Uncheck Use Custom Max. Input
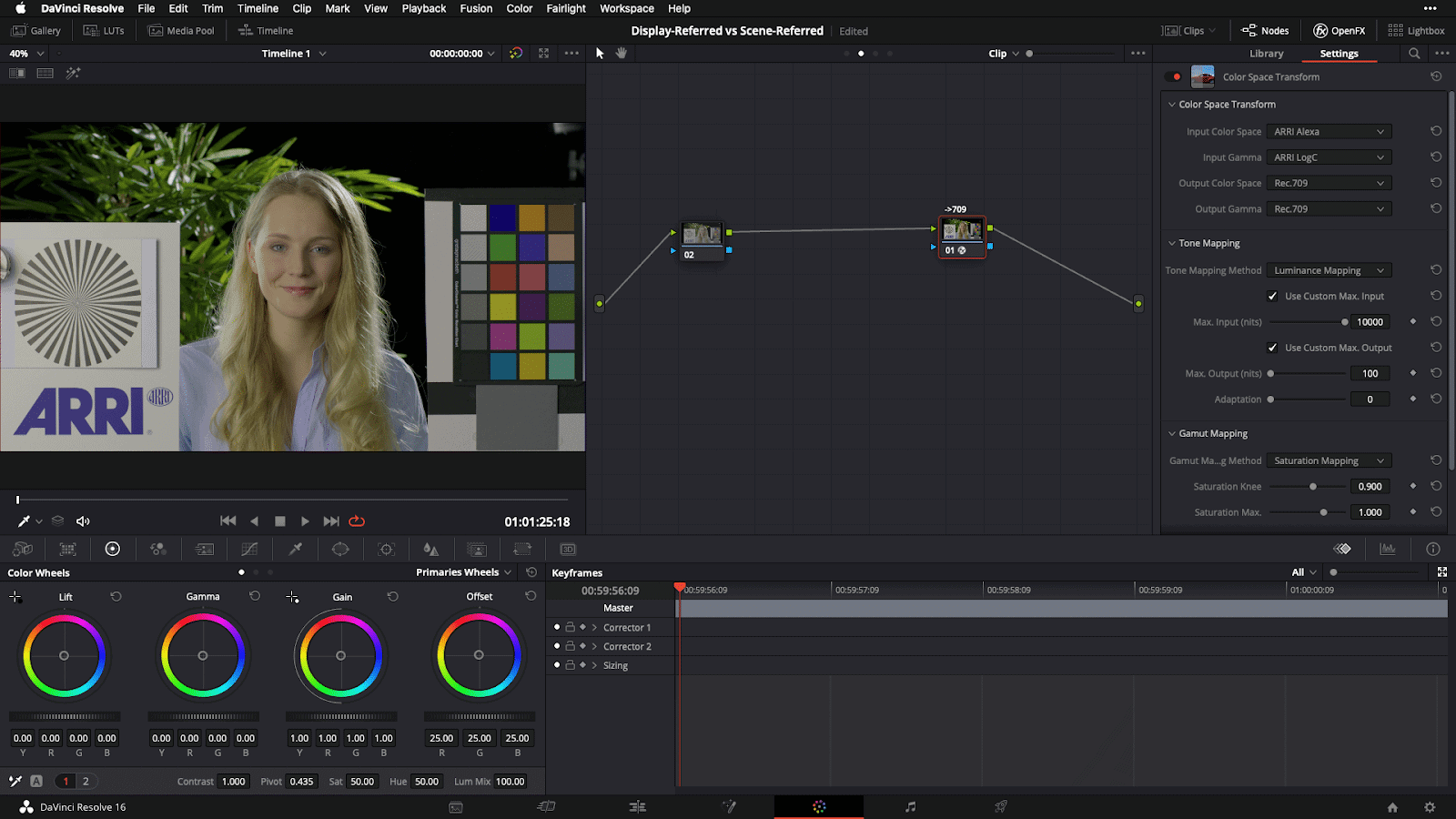 (x=1272, y=297)
